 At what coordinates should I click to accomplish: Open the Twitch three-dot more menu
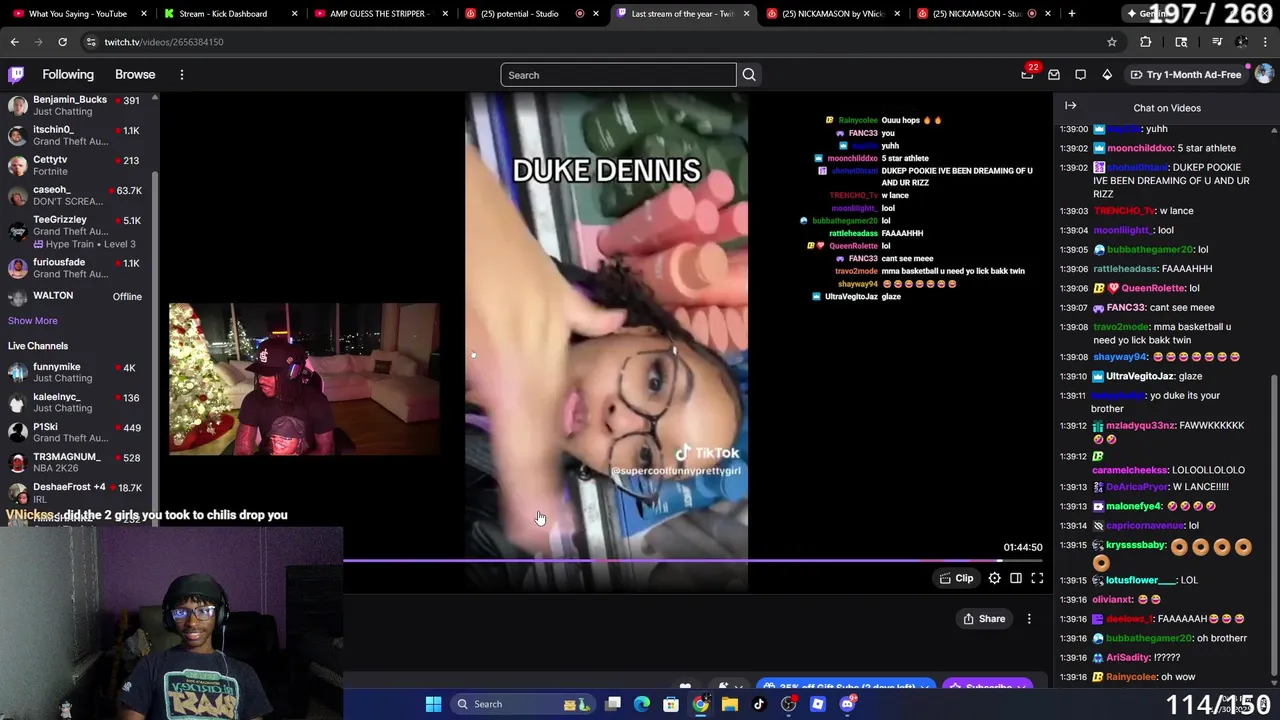[x=182, y=75]
